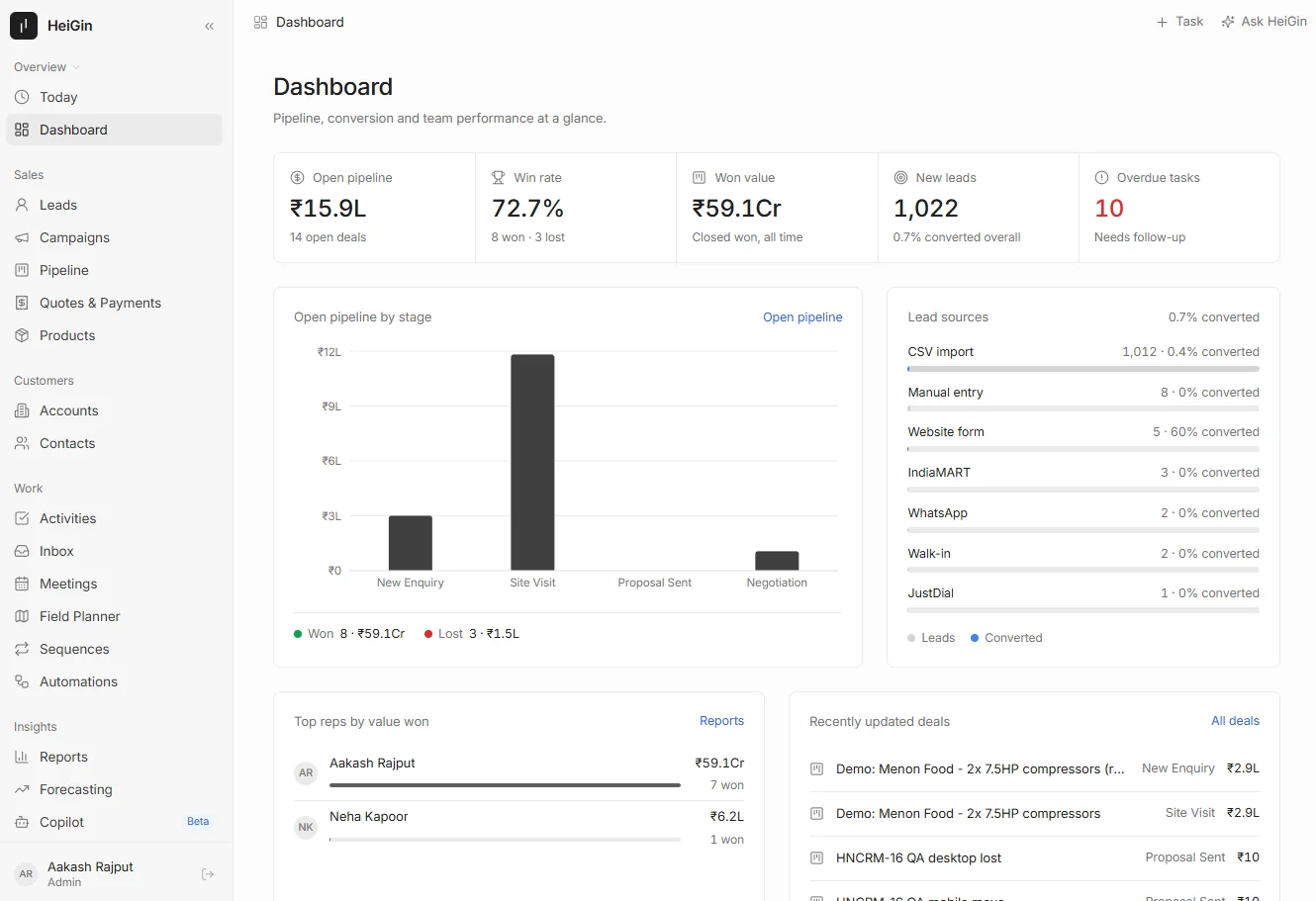1316x901 pixels.
Task: Follow the Reports link in Top reps
Action: (x=721, y=721)
